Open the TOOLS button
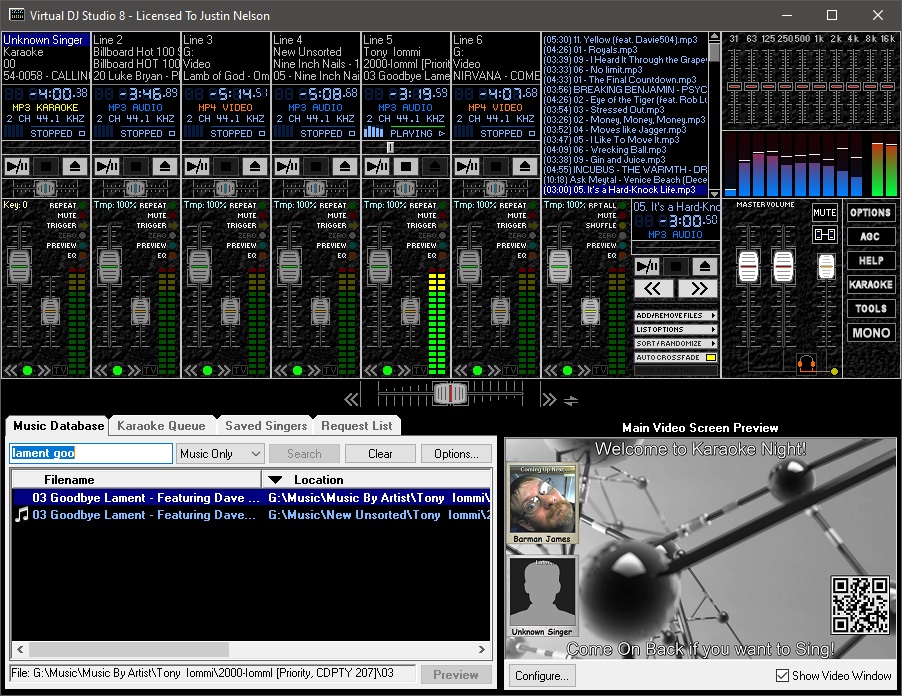The height and width of the screenshot is (696, 902). pos(870,309)
